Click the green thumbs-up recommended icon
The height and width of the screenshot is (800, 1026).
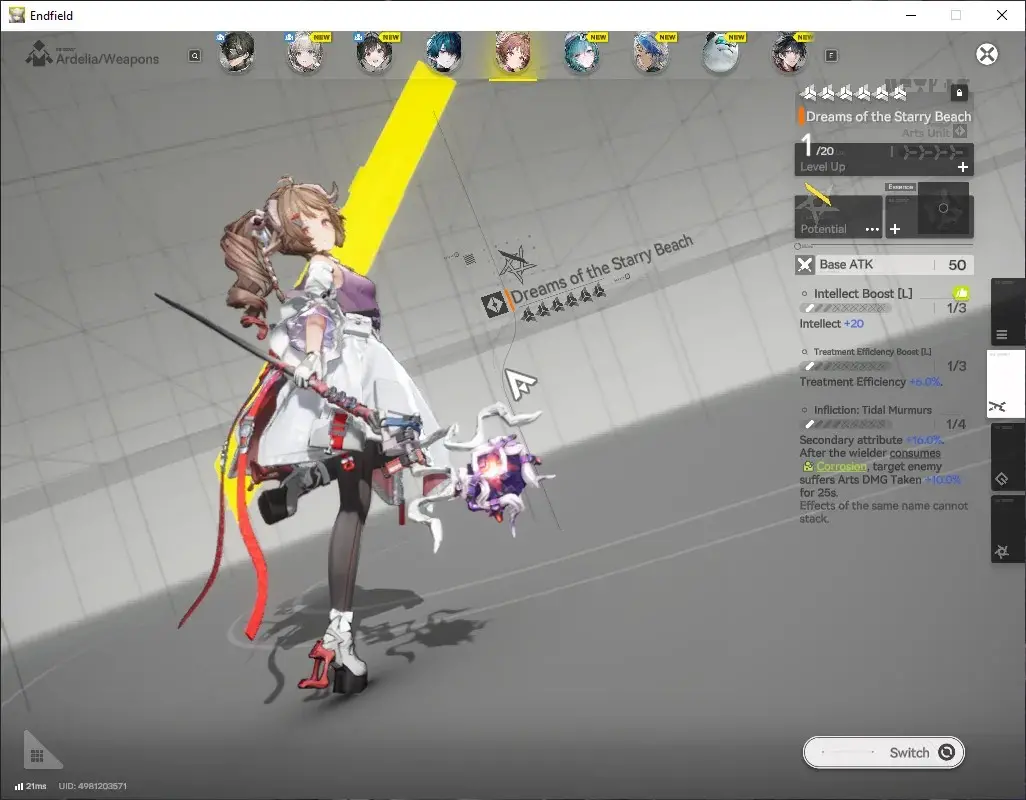[961, 293]
